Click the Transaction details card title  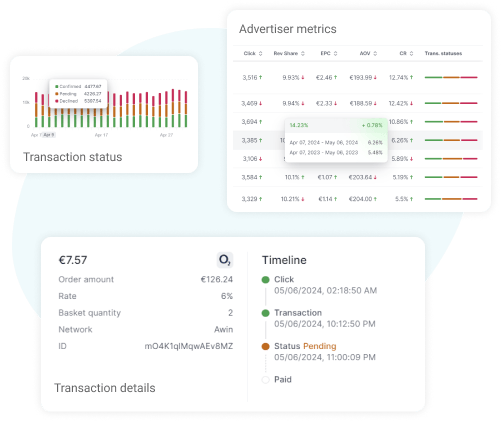(105, 388)
